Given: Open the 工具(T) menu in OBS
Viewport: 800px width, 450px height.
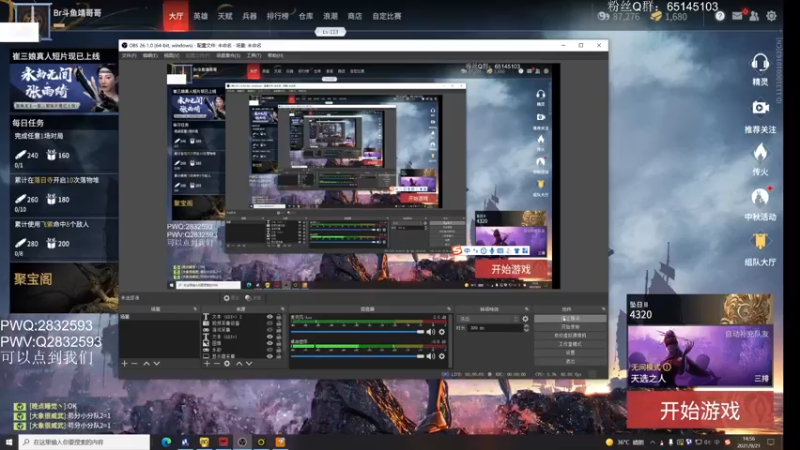Looking at the screenshot, I should click(254, 55).
